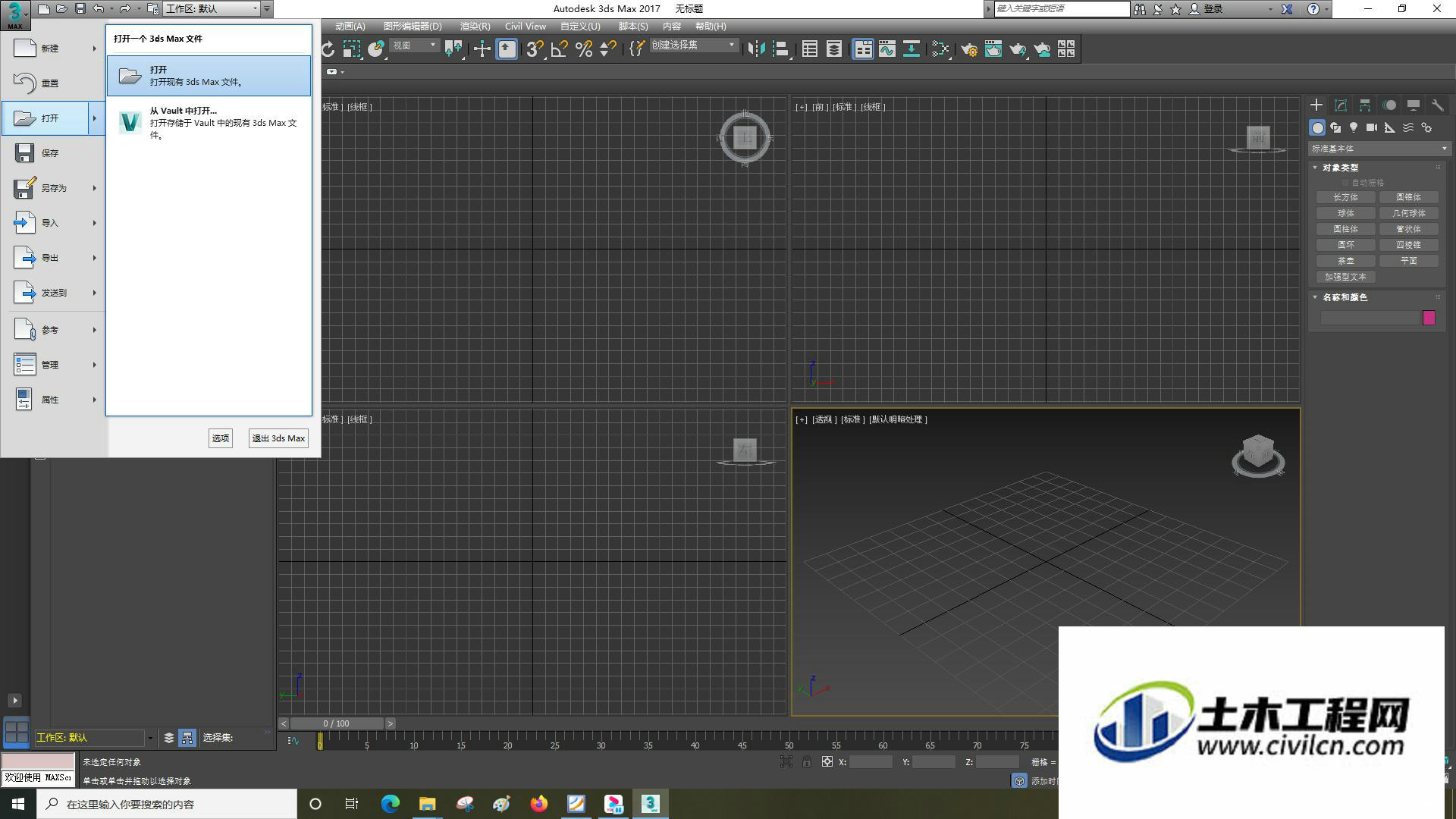Image resolution: width=1456 pixels, height=819 pixels.
Task: Choose 打开 existing 3ds Max file option
Action: (209, 75)
